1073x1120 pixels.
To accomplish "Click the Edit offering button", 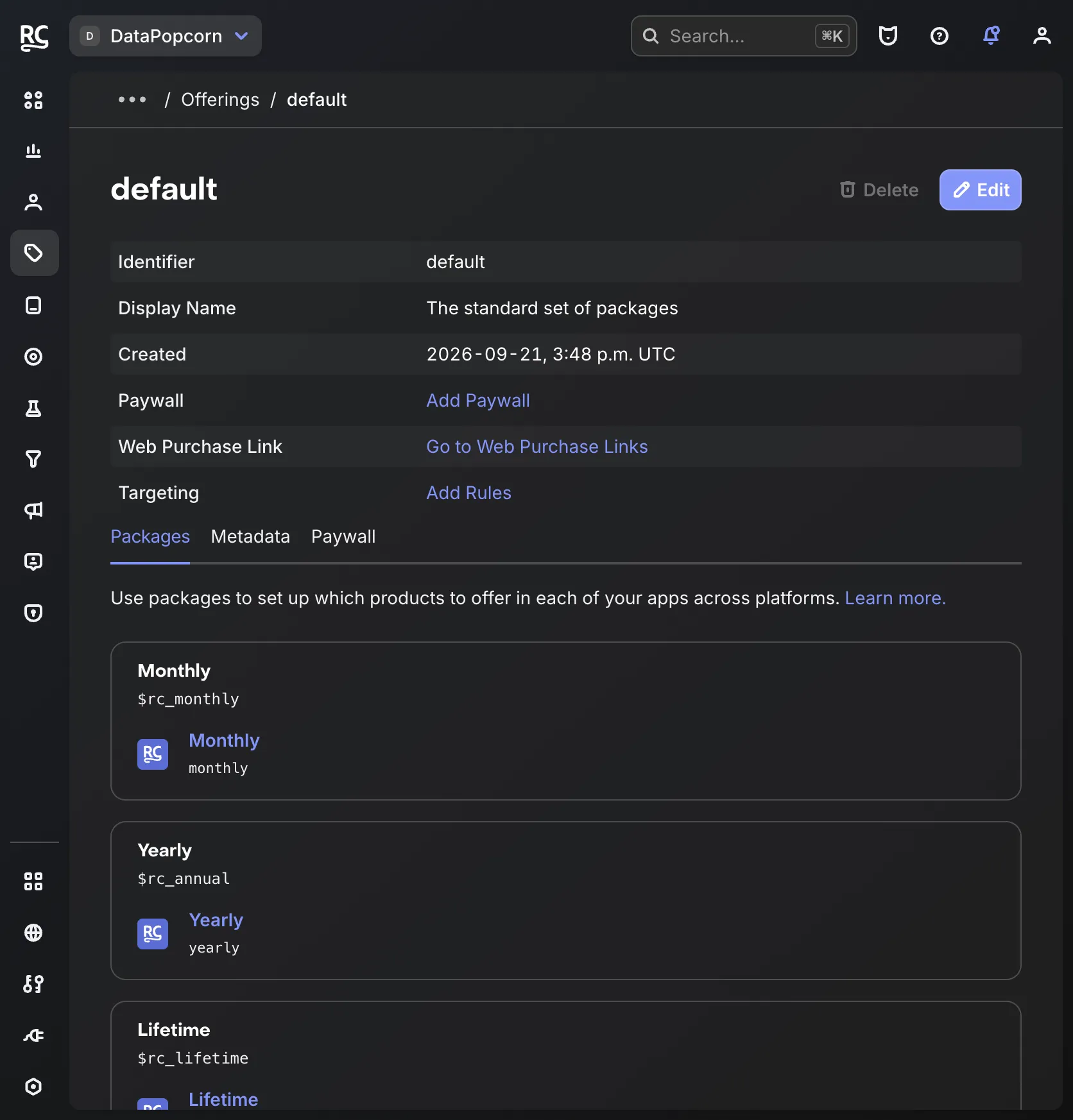I will [981, 190].
